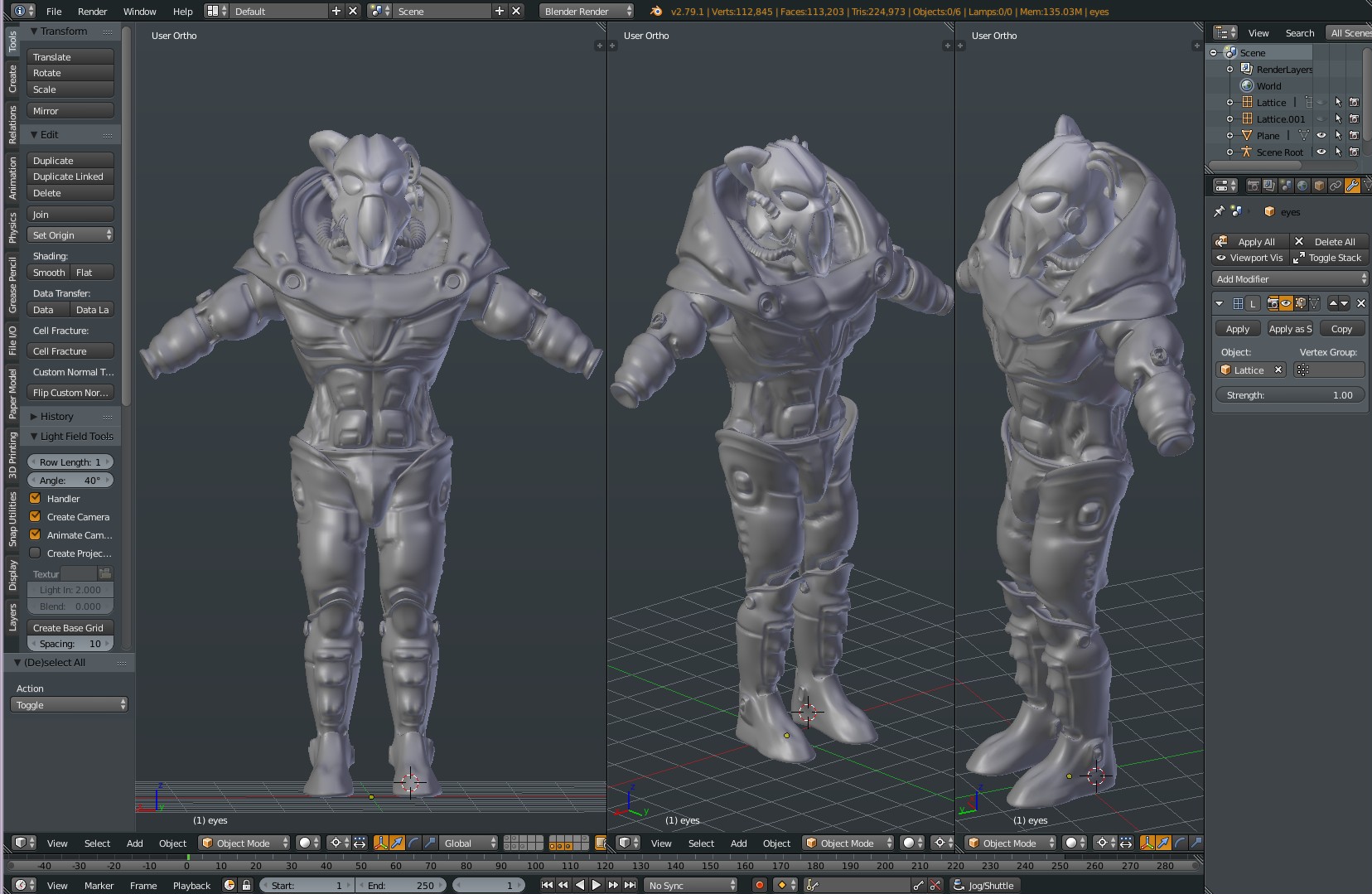Move the Lattice modifier down in the stack
Viewport: 1372px width, 894px height.
pyautogui.click(x=1344, y=303)
